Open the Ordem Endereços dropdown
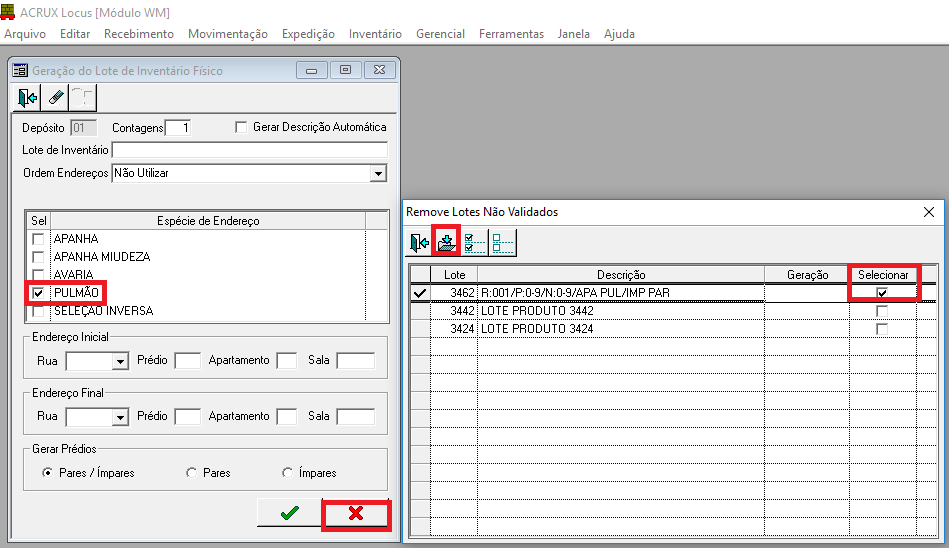949x548 pixels. click(x=378, y=173)
